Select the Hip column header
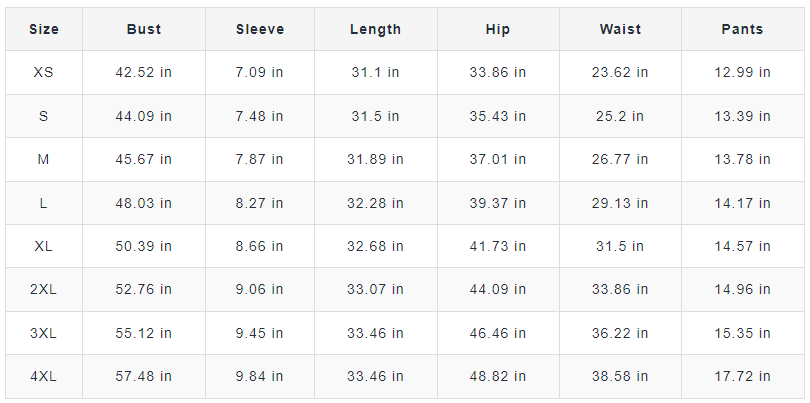810x403 pixels. pyautogui.click(x=497, y=29)
